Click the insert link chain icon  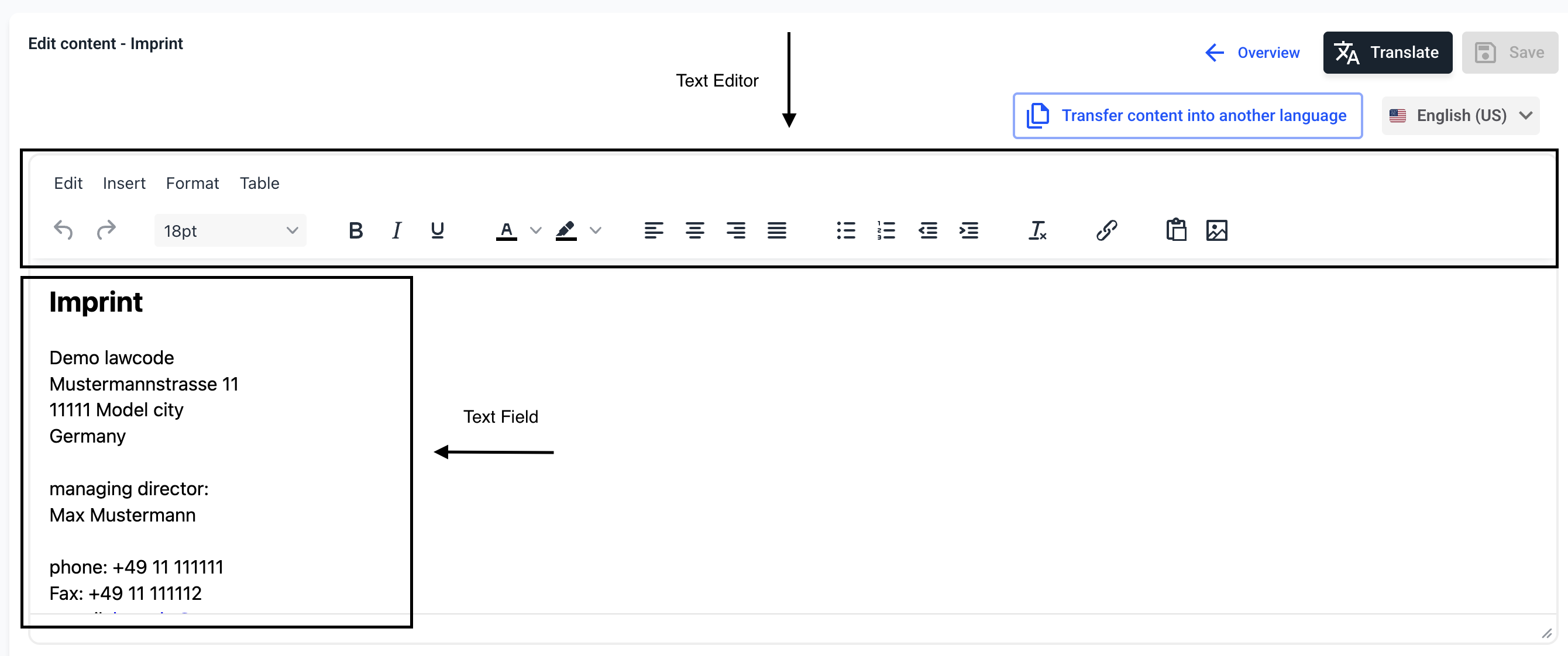[1106, 230]
